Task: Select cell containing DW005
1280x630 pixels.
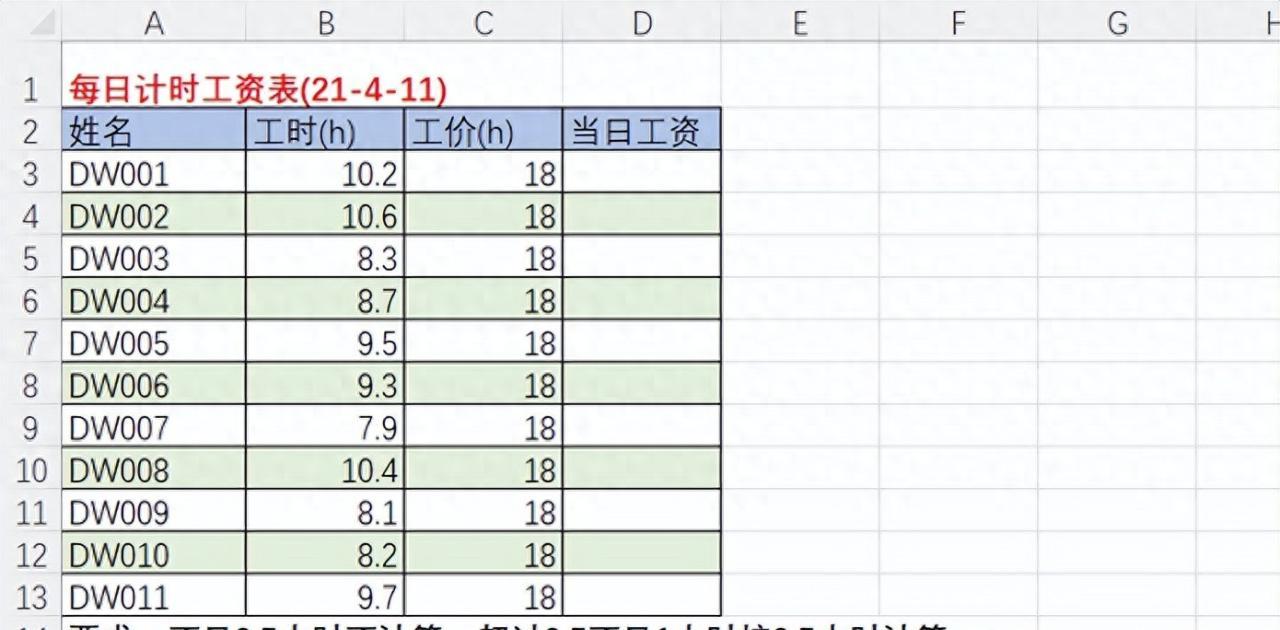Action: click(x=154, y=342)
